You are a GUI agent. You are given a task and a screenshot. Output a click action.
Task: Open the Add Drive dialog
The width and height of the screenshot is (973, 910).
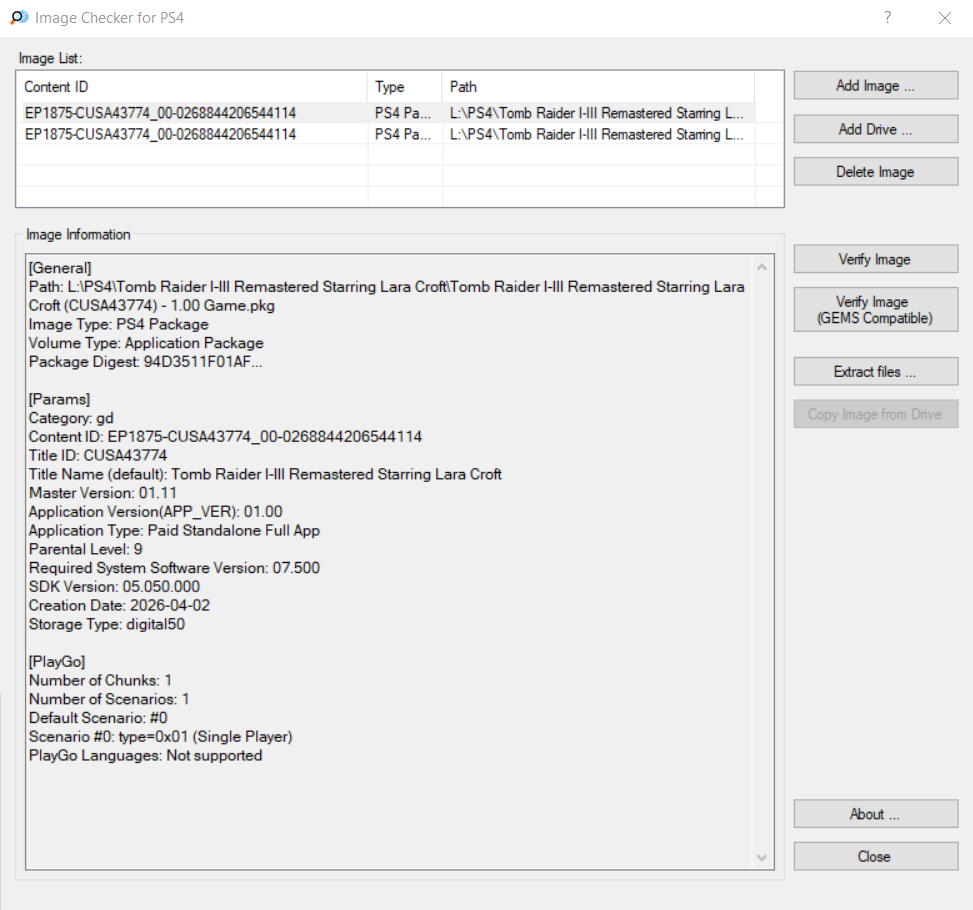(876, 129)
